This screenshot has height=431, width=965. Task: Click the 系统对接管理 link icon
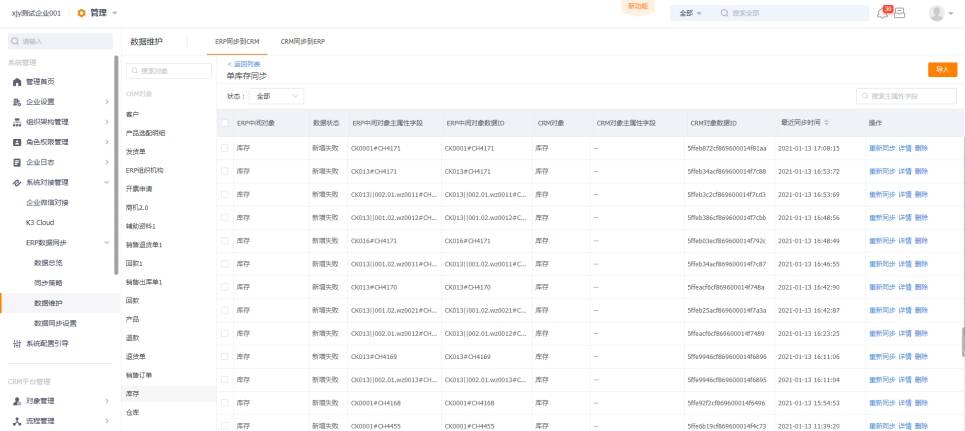click(x=17, y=183)
